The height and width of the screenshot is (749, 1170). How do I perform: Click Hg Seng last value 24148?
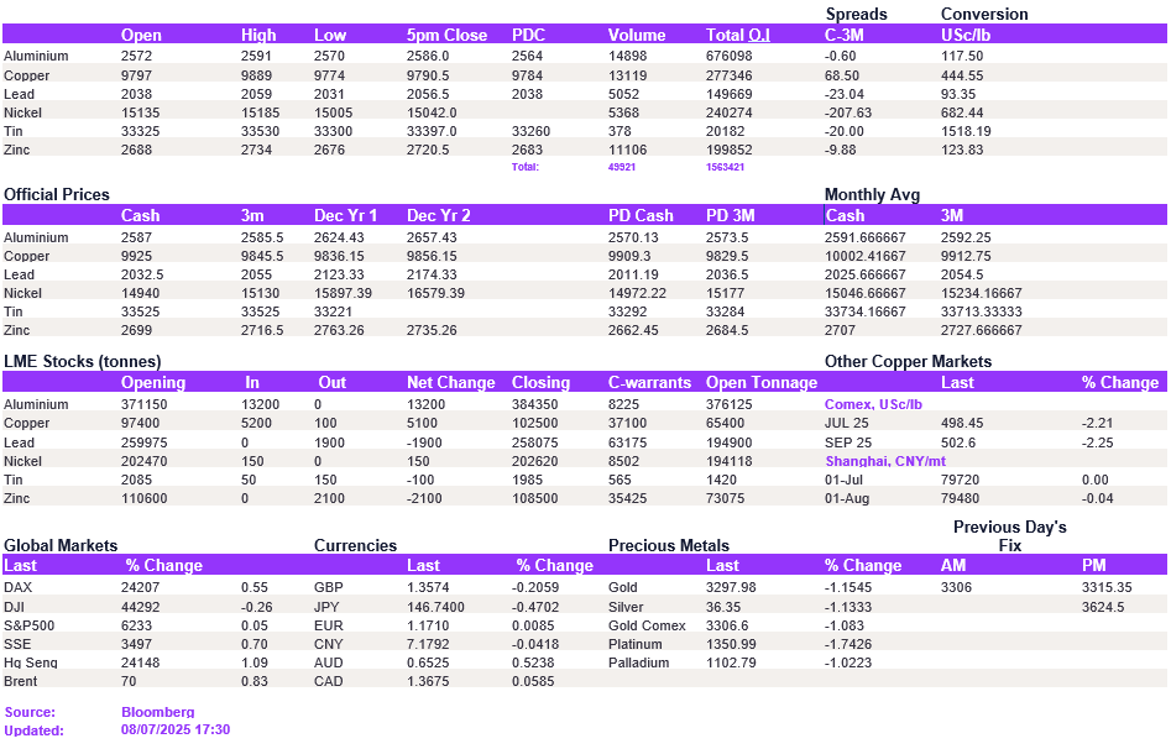point(140,662)
